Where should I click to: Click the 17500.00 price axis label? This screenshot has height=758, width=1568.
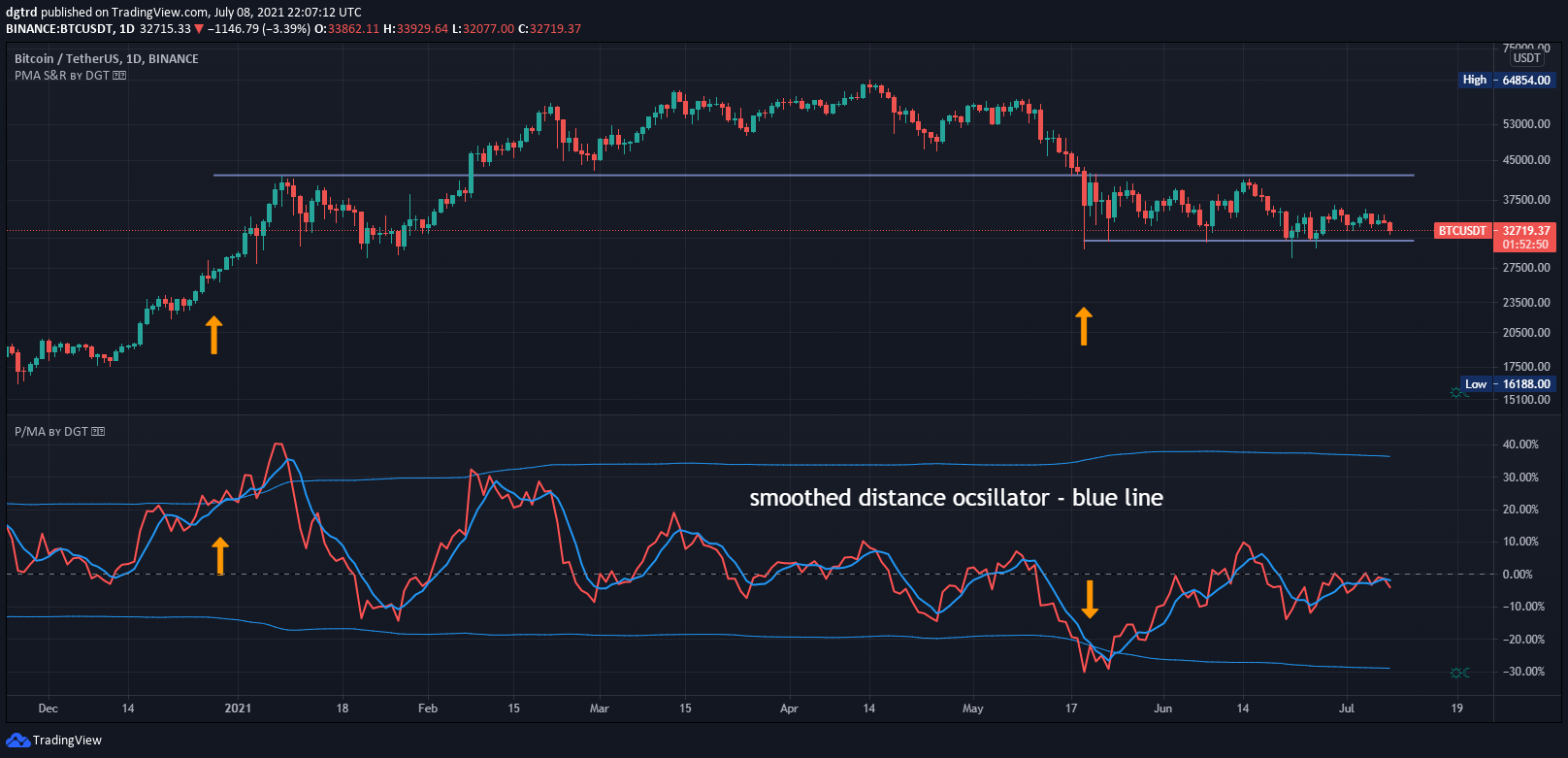[x=1526, y=367]
